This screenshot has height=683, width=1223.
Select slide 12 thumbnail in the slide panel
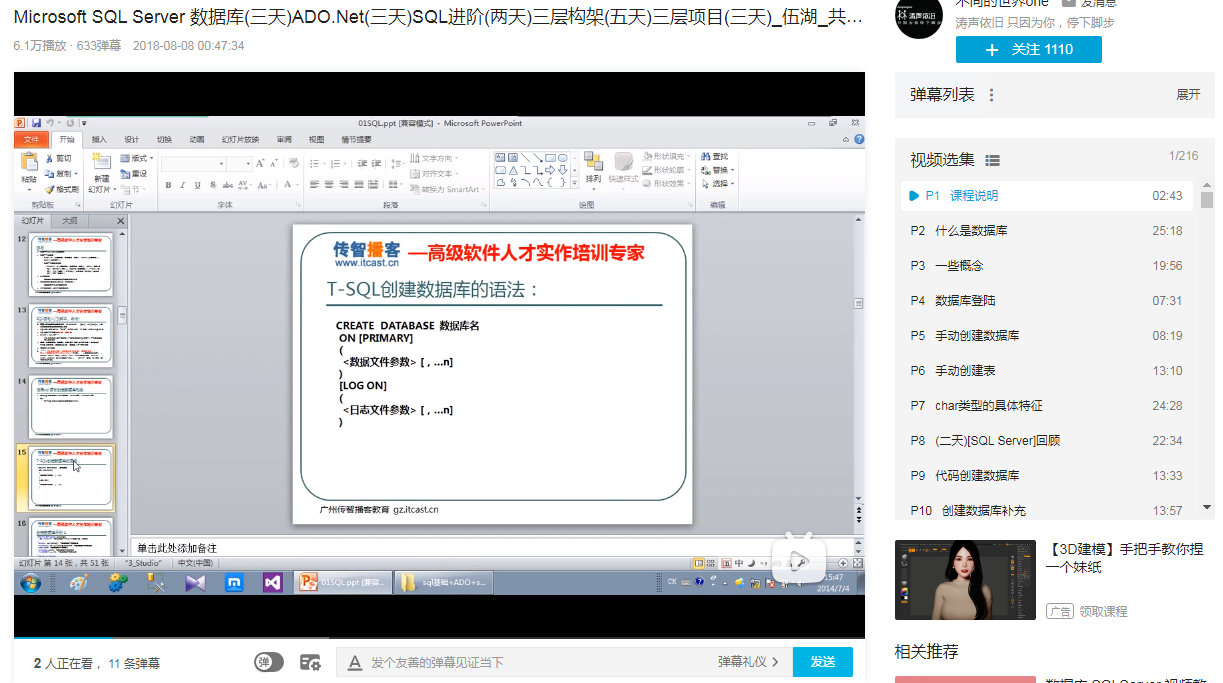coord(71,264)
